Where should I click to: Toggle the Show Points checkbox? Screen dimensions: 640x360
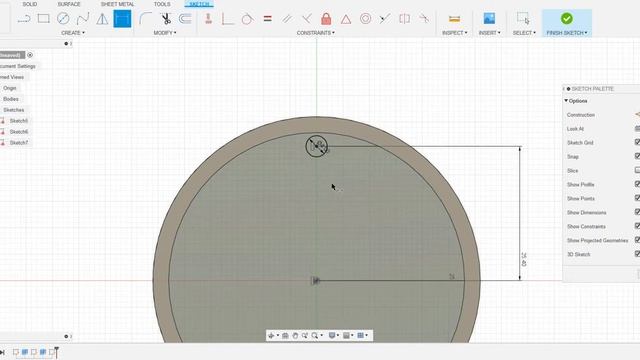point(637,198)
